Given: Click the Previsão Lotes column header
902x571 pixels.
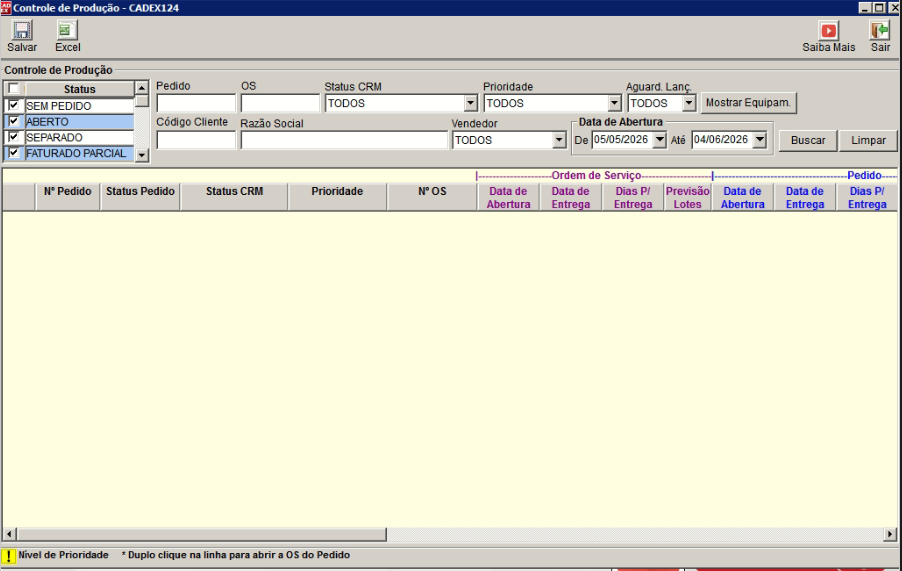Looking at the screenshot, I should click(x=687, y=197).
